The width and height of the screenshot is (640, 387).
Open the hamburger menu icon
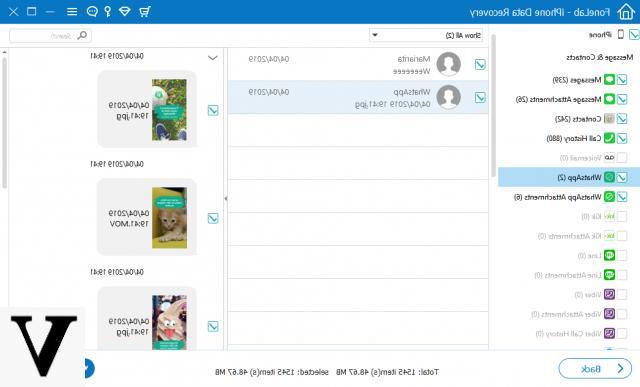tap(72, 11)
